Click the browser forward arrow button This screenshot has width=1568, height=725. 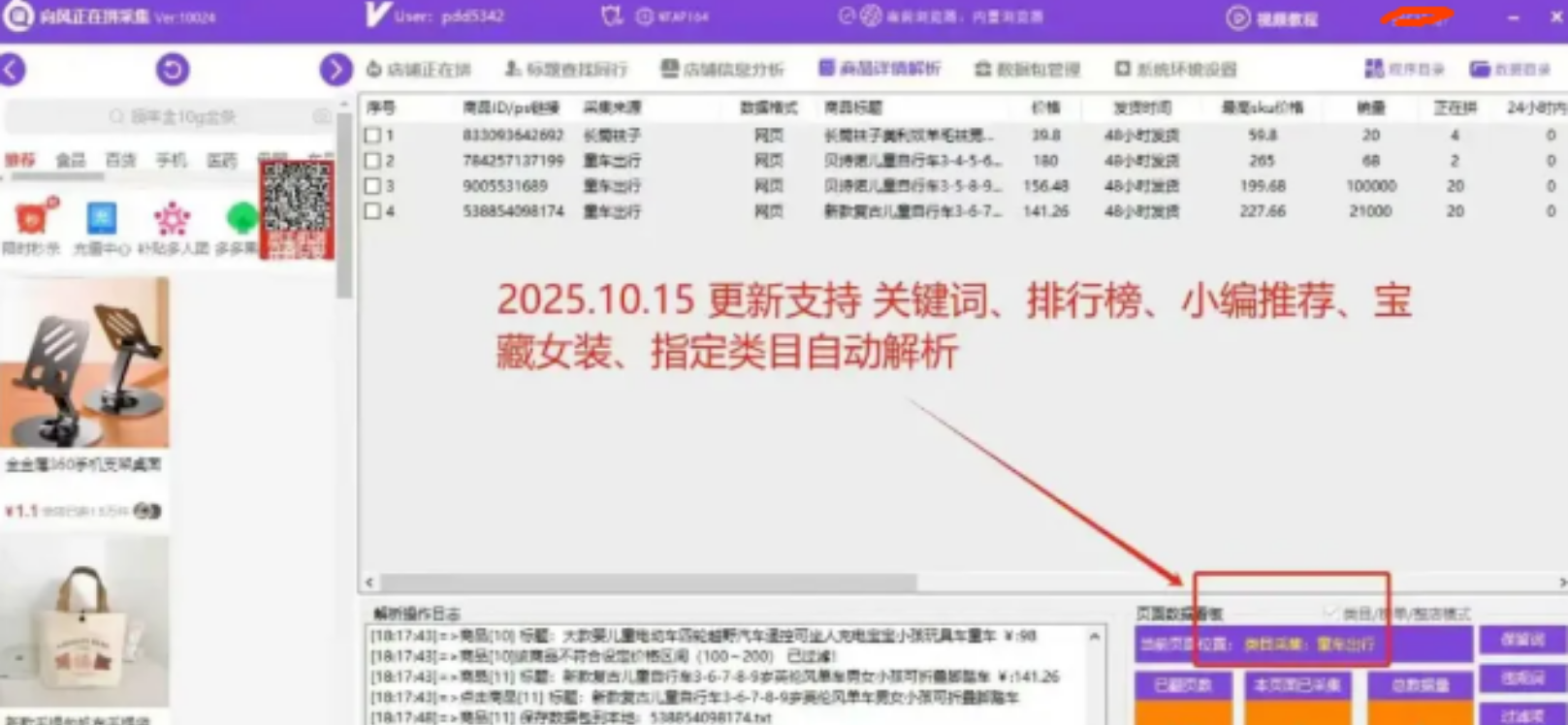point(336,70)
